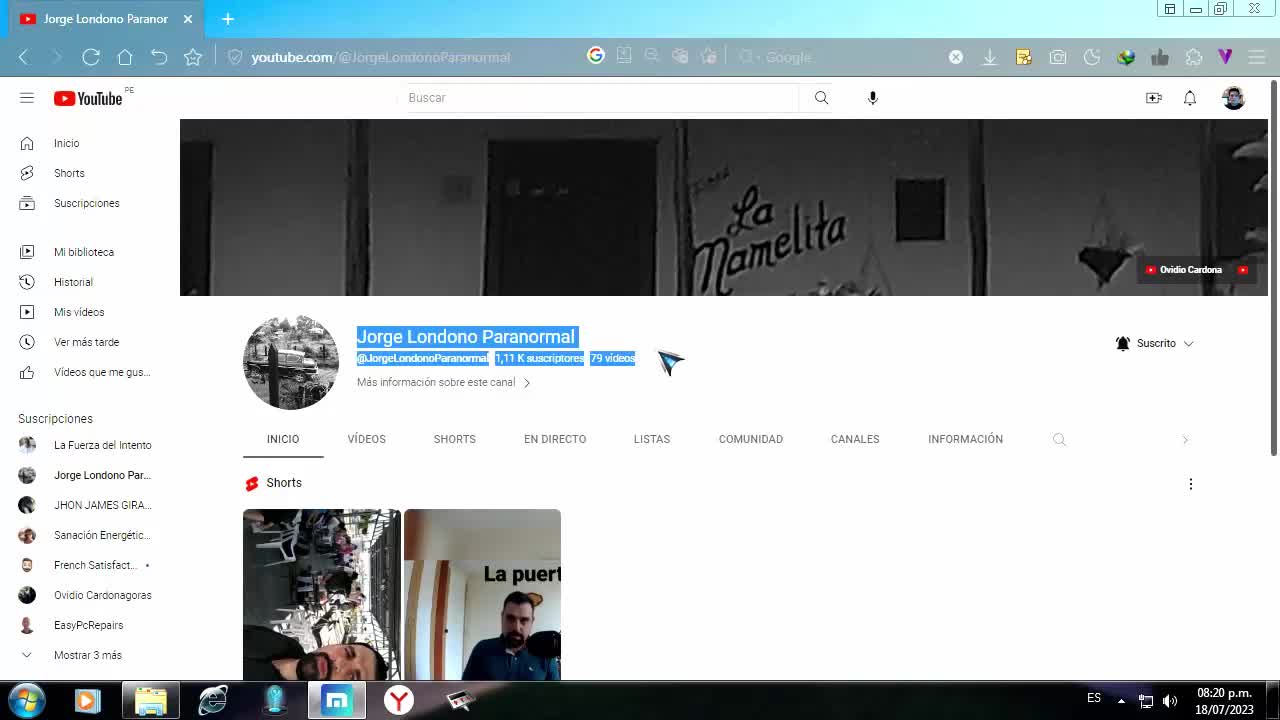Click the search magnifier button
The image size is (1280, 720).
coord(821,98)
